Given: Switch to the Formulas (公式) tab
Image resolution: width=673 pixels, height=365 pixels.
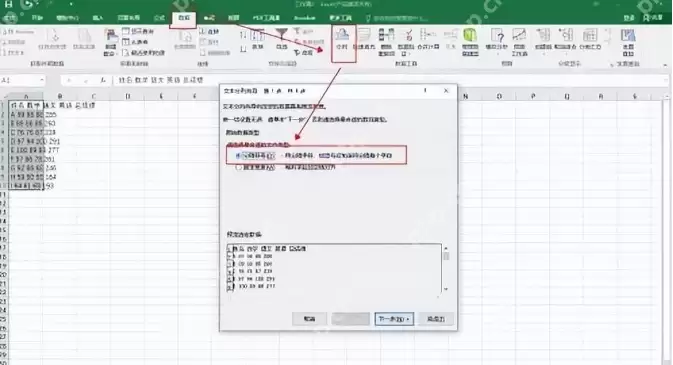Looking at the screenshot, I should (x=159, y=18).
